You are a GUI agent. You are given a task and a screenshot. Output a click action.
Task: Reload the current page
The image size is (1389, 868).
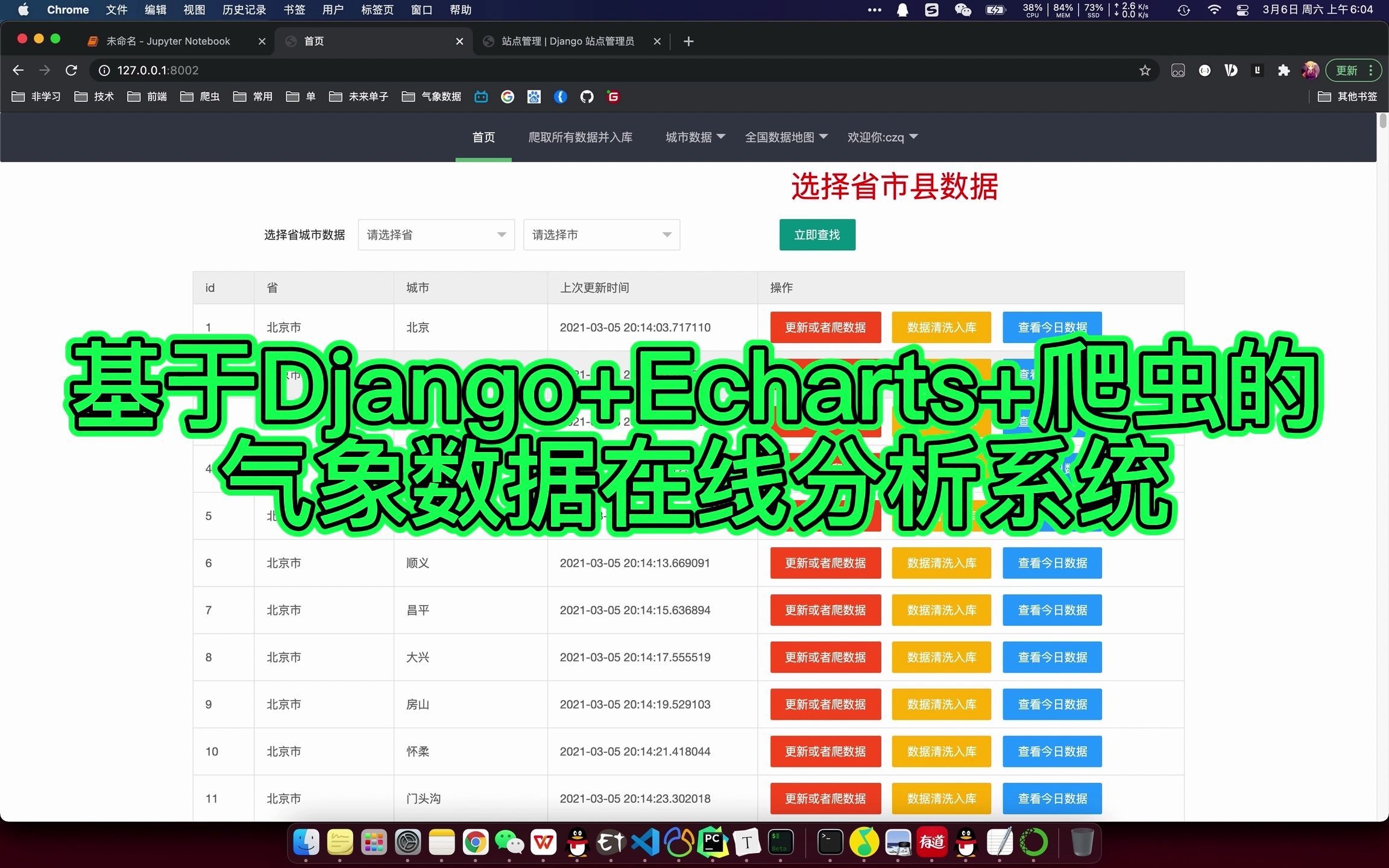tap(71, 70)
